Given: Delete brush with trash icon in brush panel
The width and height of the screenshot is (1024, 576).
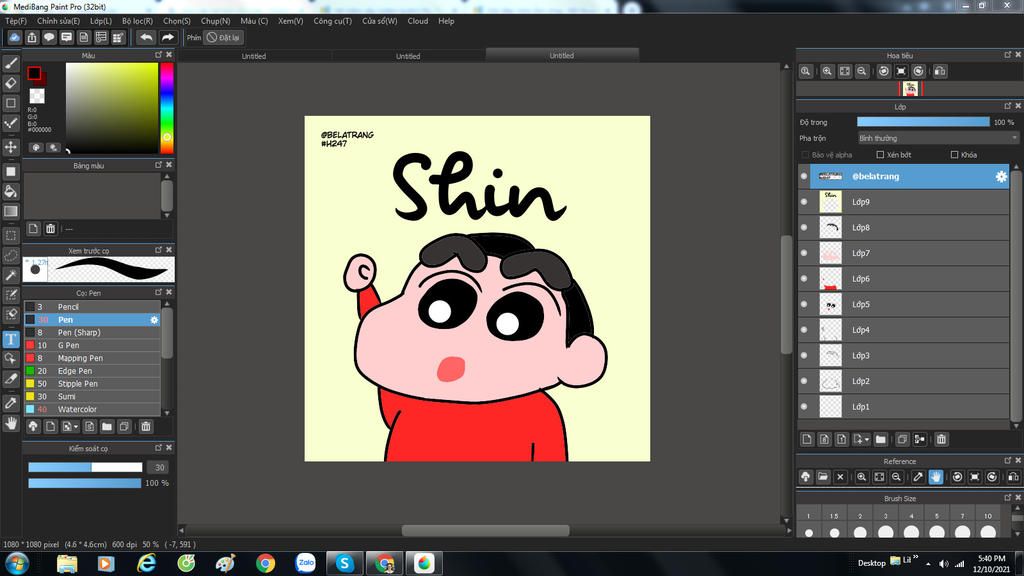Looking at the screenshot, I should [146, 426].
